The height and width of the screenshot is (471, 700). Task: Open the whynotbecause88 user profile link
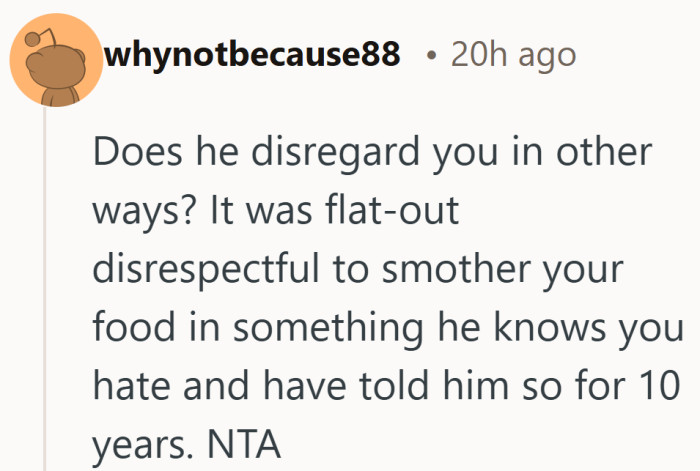[252, 55]
